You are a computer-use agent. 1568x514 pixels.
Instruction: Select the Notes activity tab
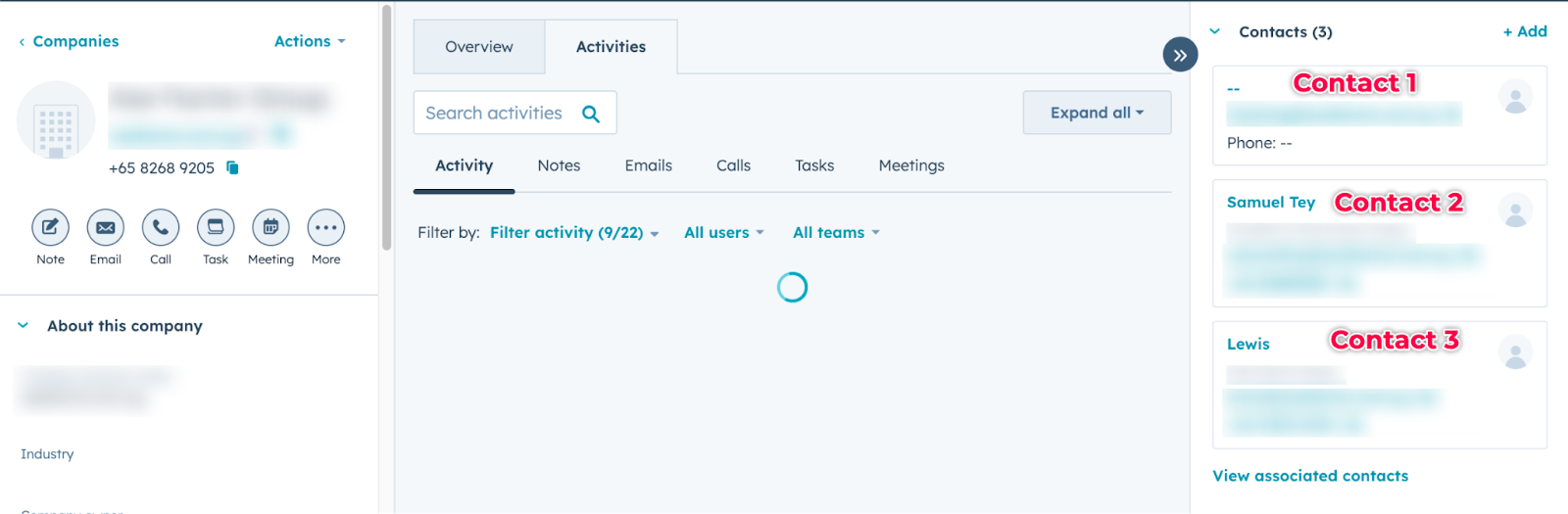tap(559, 166)
